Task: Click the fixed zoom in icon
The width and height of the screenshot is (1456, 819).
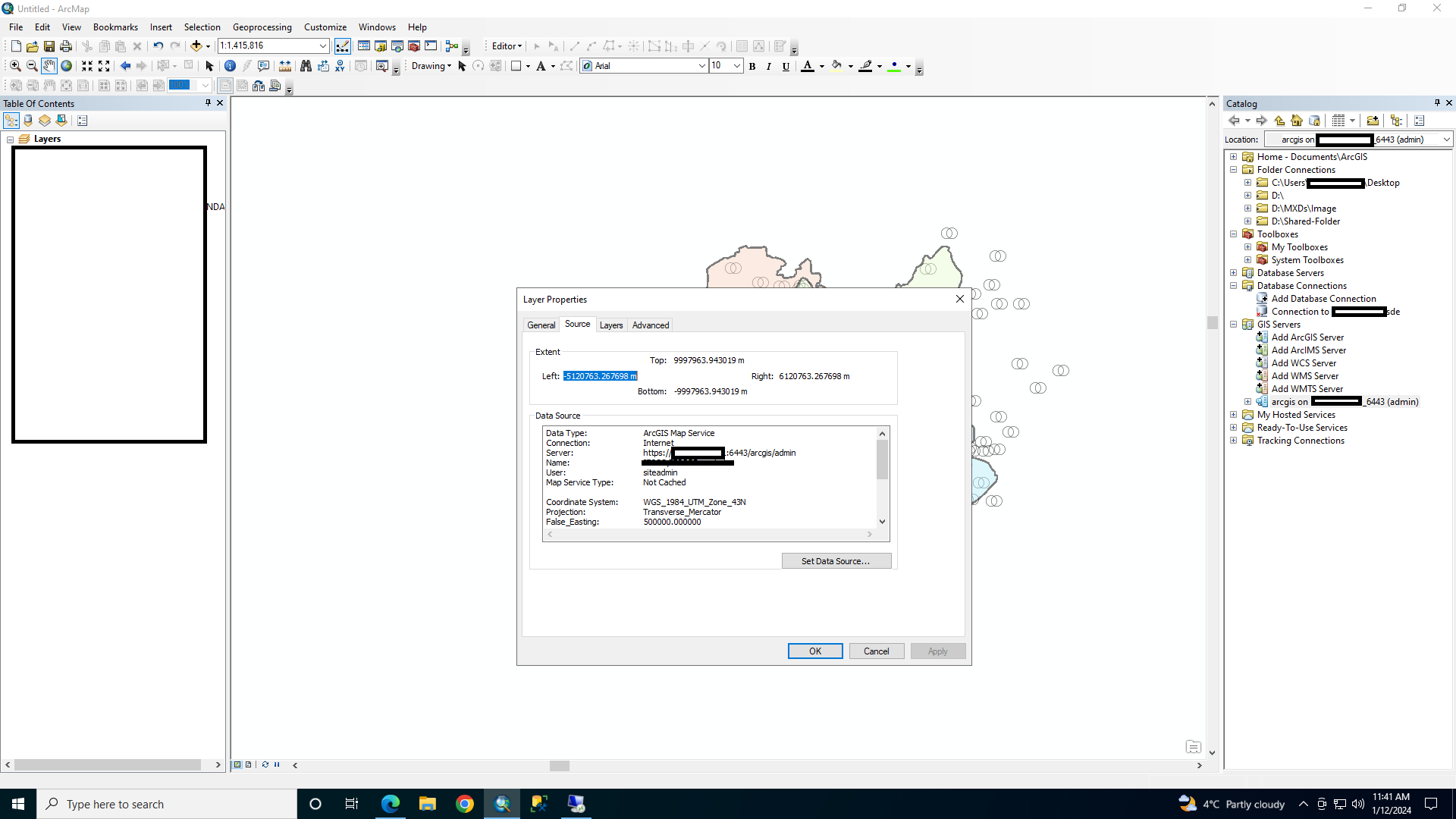Action: (x=87, y=66)
